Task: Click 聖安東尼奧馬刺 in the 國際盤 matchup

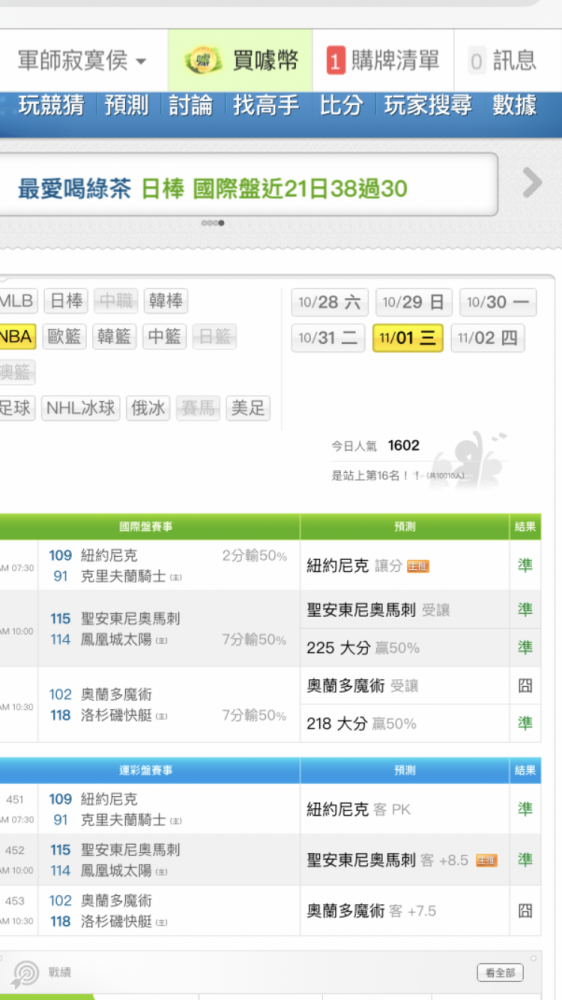Action: 130,619
